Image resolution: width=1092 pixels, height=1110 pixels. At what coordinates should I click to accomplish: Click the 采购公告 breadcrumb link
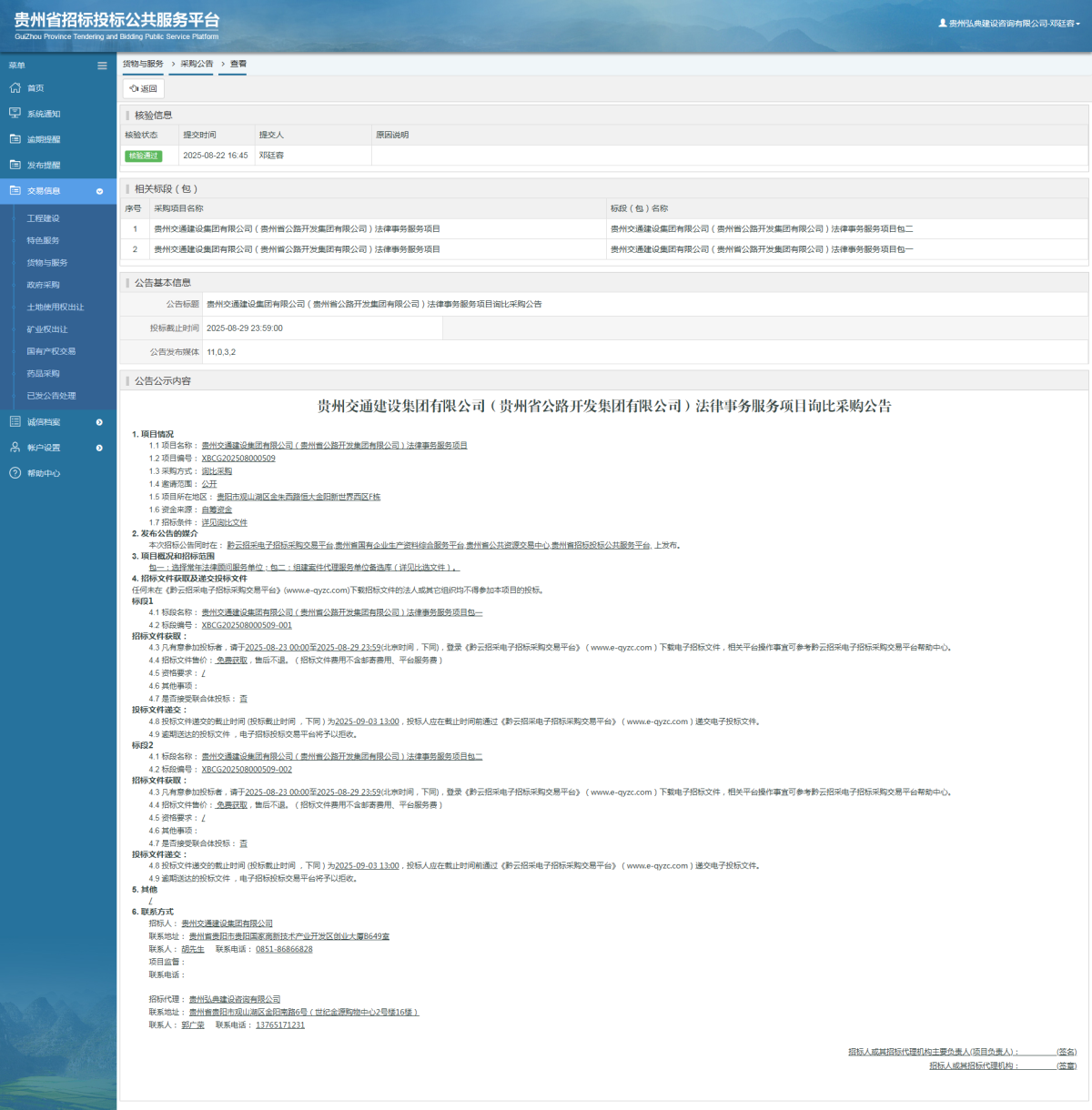point(197,64)
